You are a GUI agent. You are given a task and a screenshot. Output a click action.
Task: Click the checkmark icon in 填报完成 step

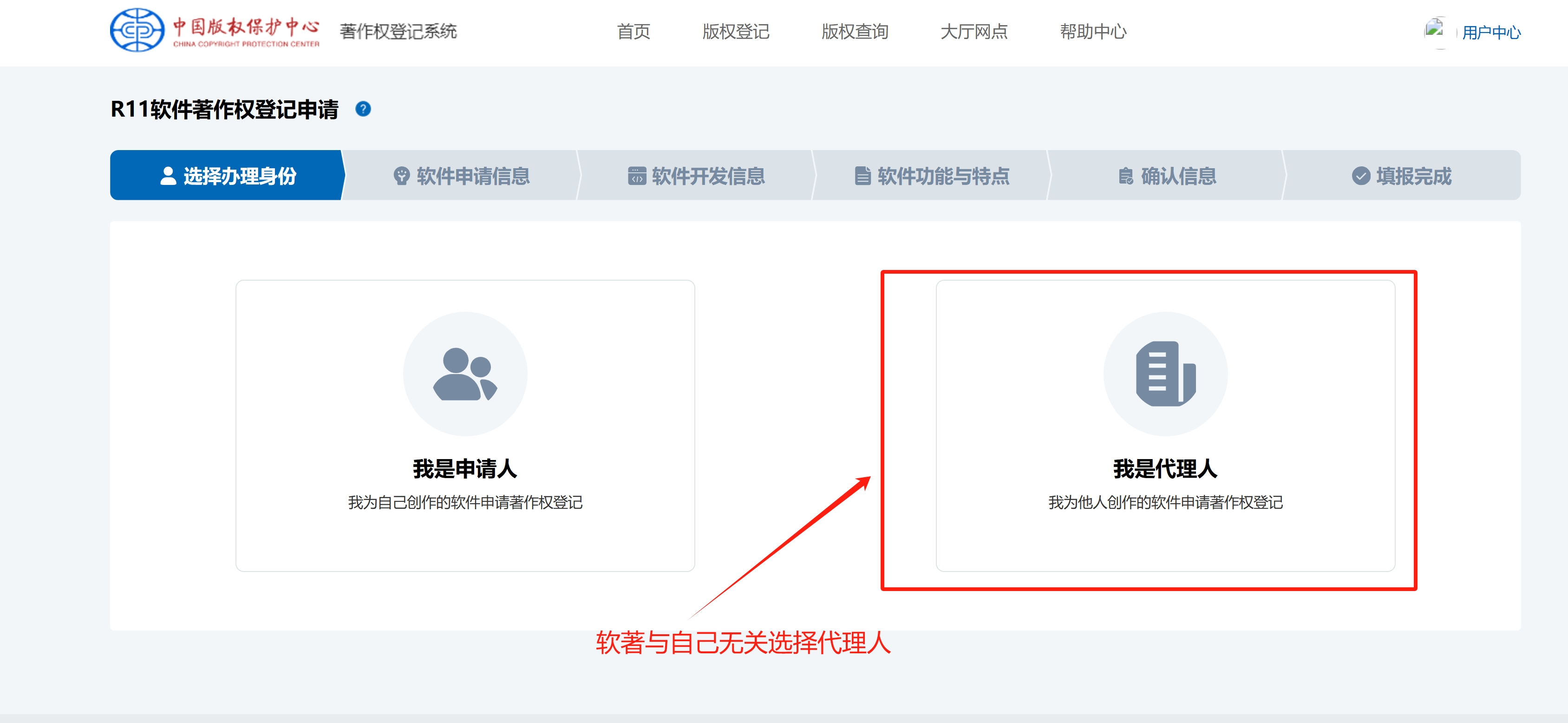pyautogui.click(x=1361, y=176)
